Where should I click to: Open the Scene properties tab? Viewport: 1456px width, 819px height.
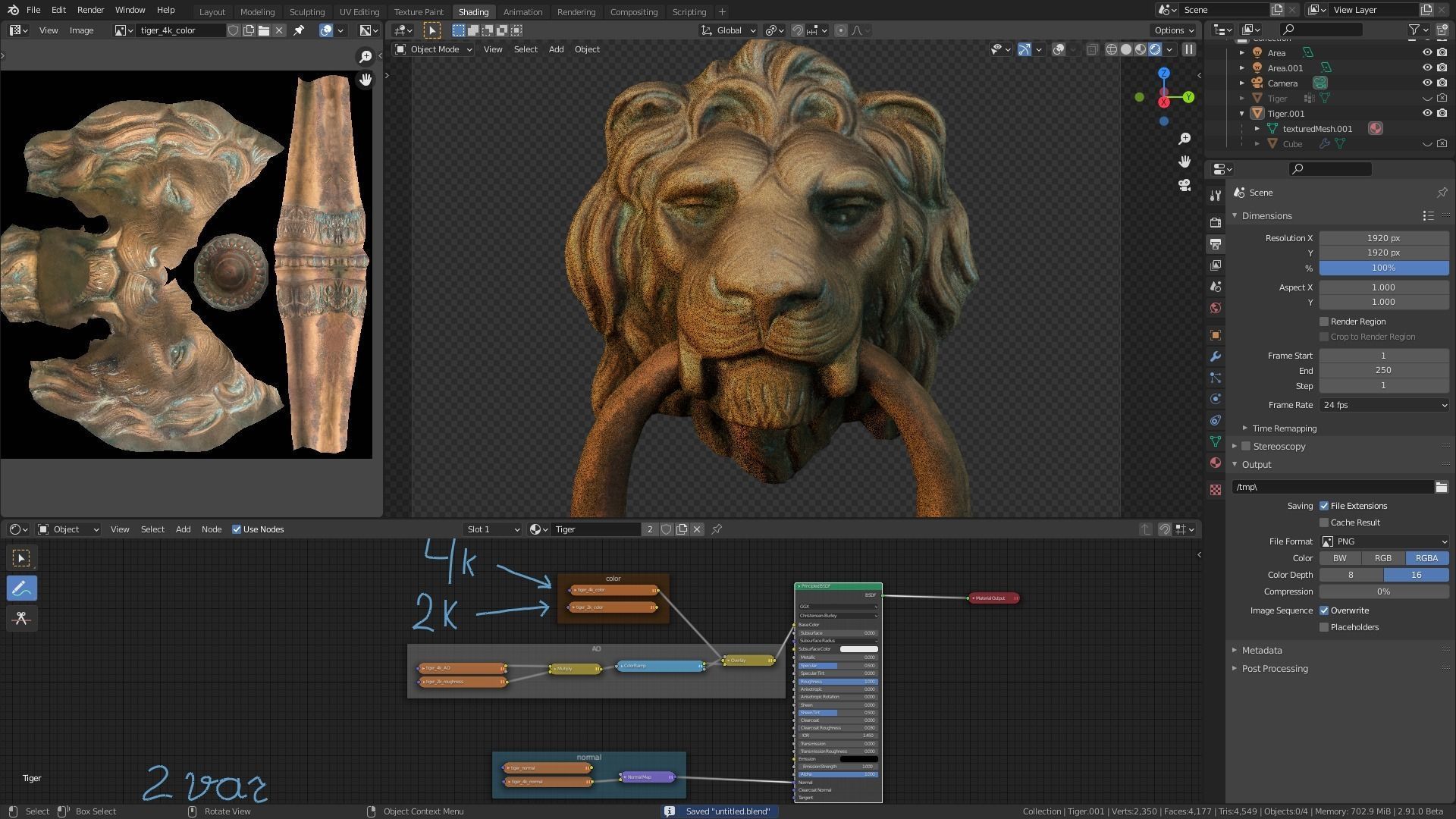coord(1216,287)
